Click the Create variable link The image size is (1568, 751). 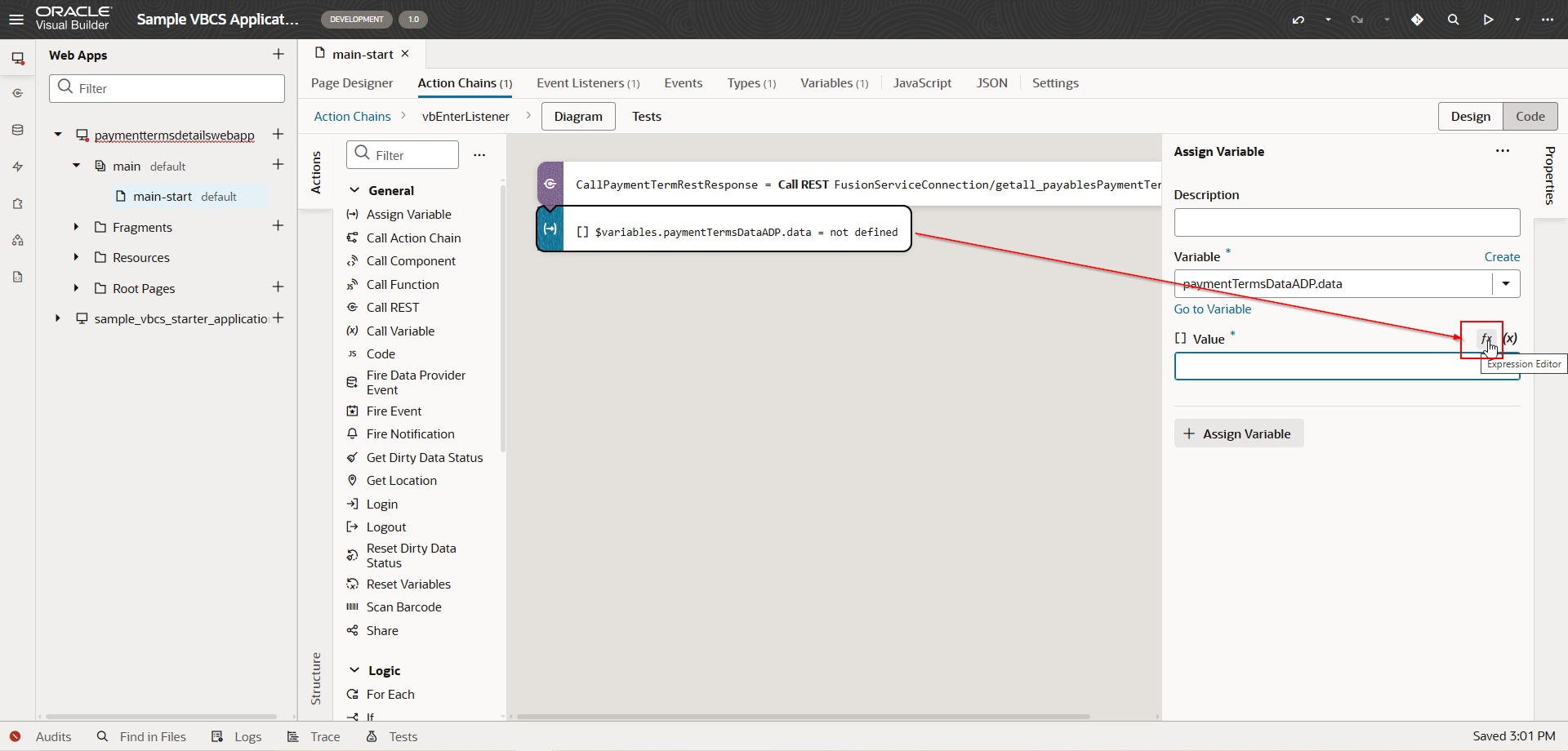point(1502,257)
